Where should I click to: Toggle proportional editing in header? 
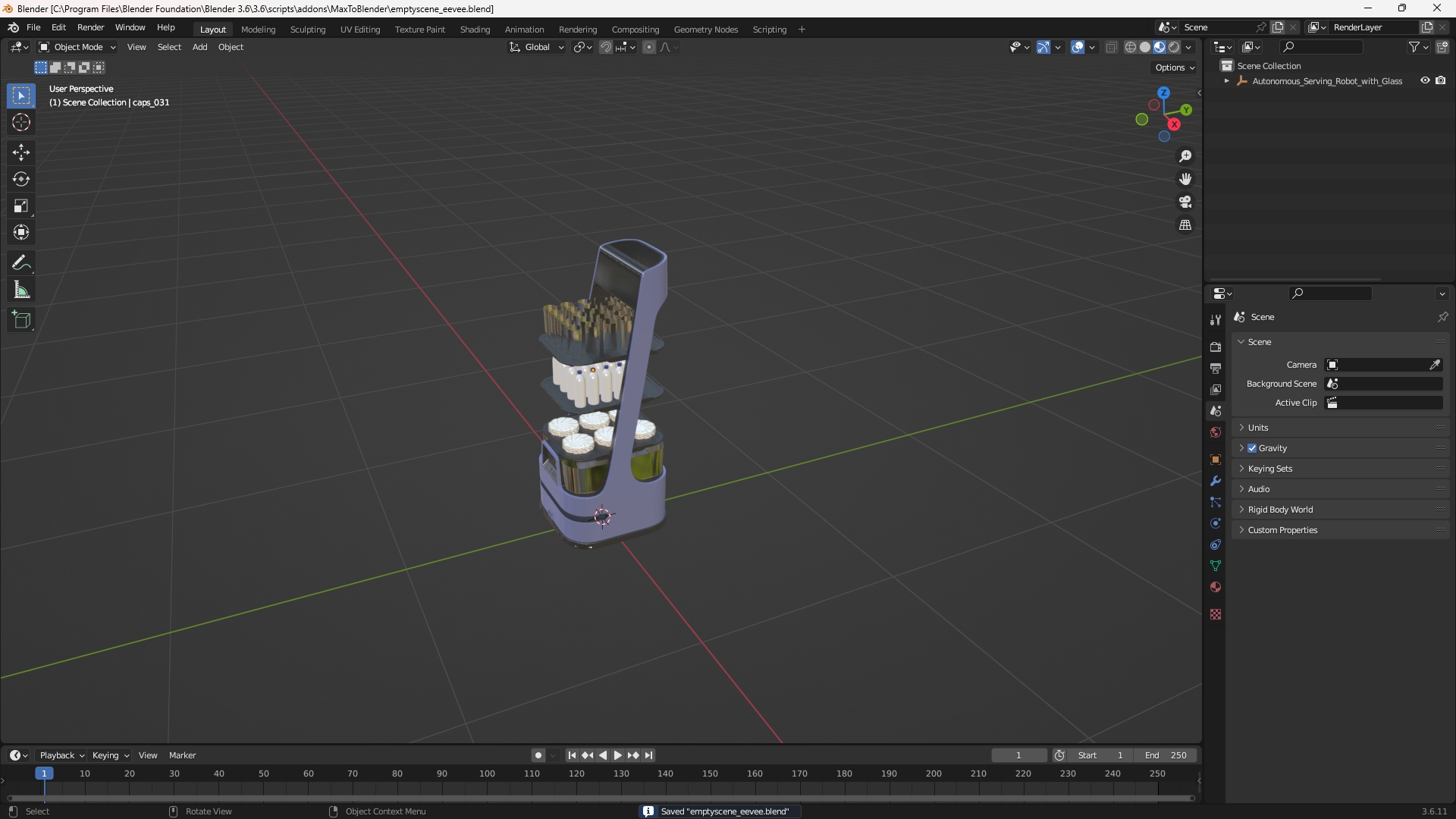pyautogui.click(x=649, y=47)
